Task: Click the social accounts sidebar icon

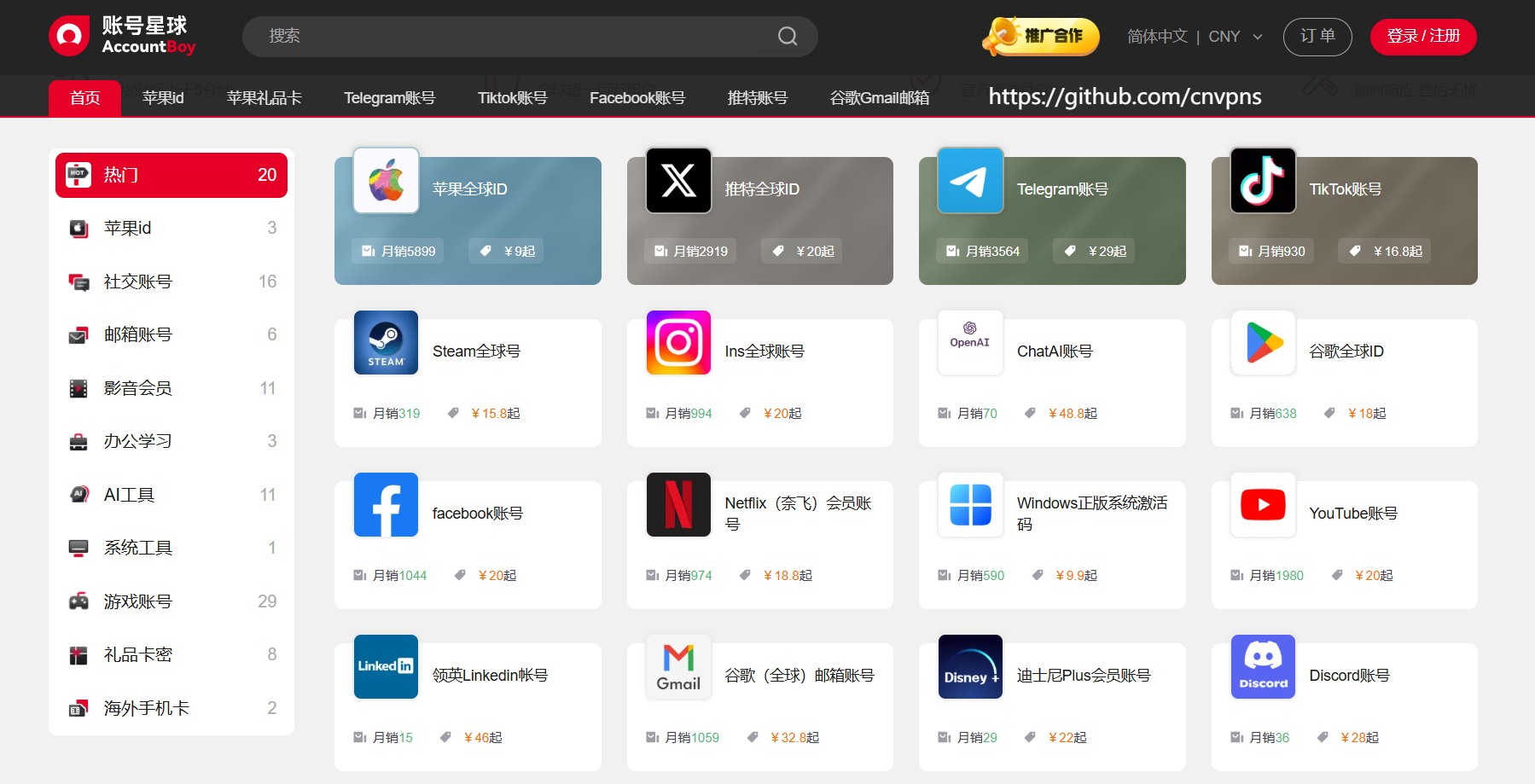Action: [x=78, y=282]
